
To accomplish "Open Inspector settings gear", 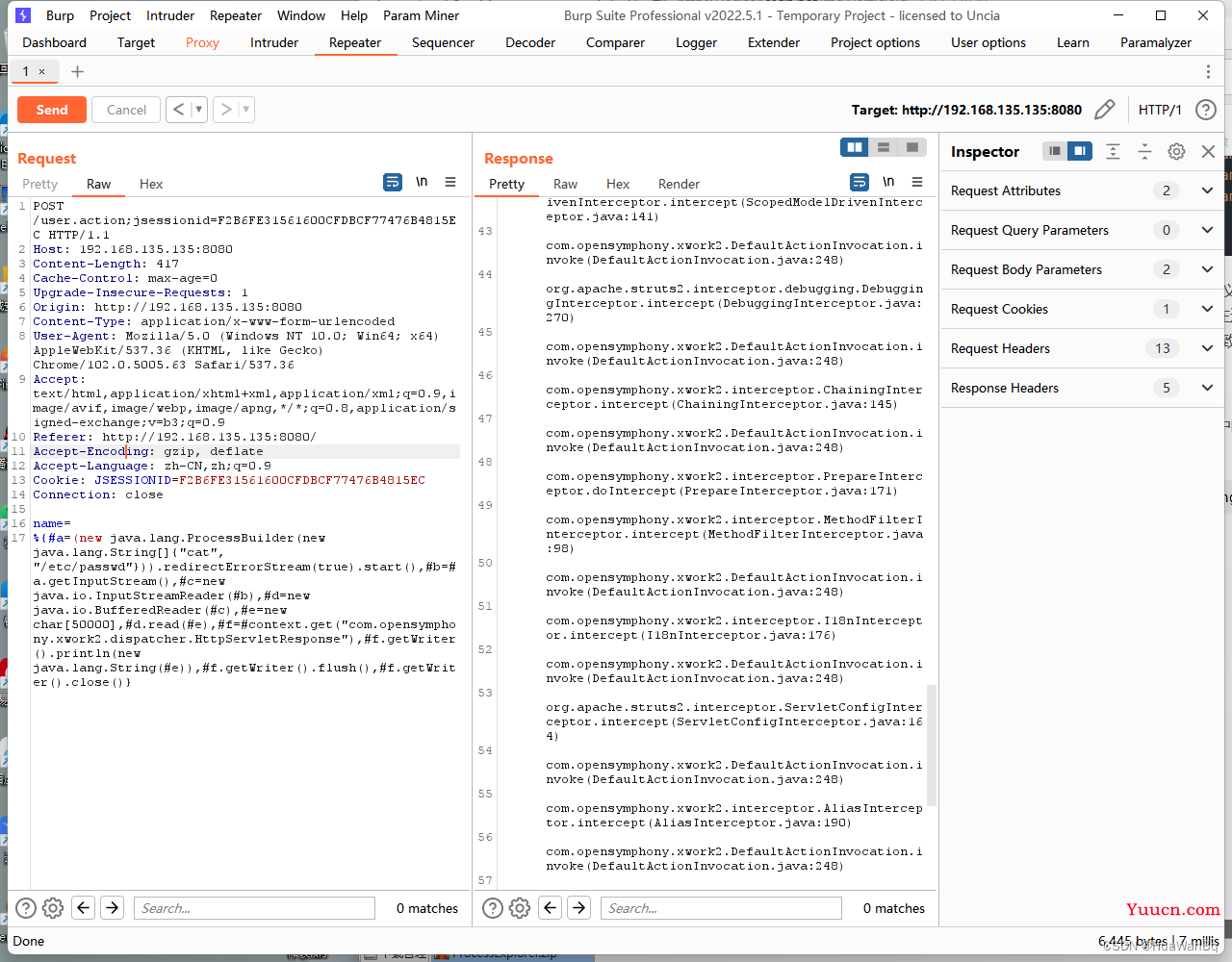I will point(1176,151).
